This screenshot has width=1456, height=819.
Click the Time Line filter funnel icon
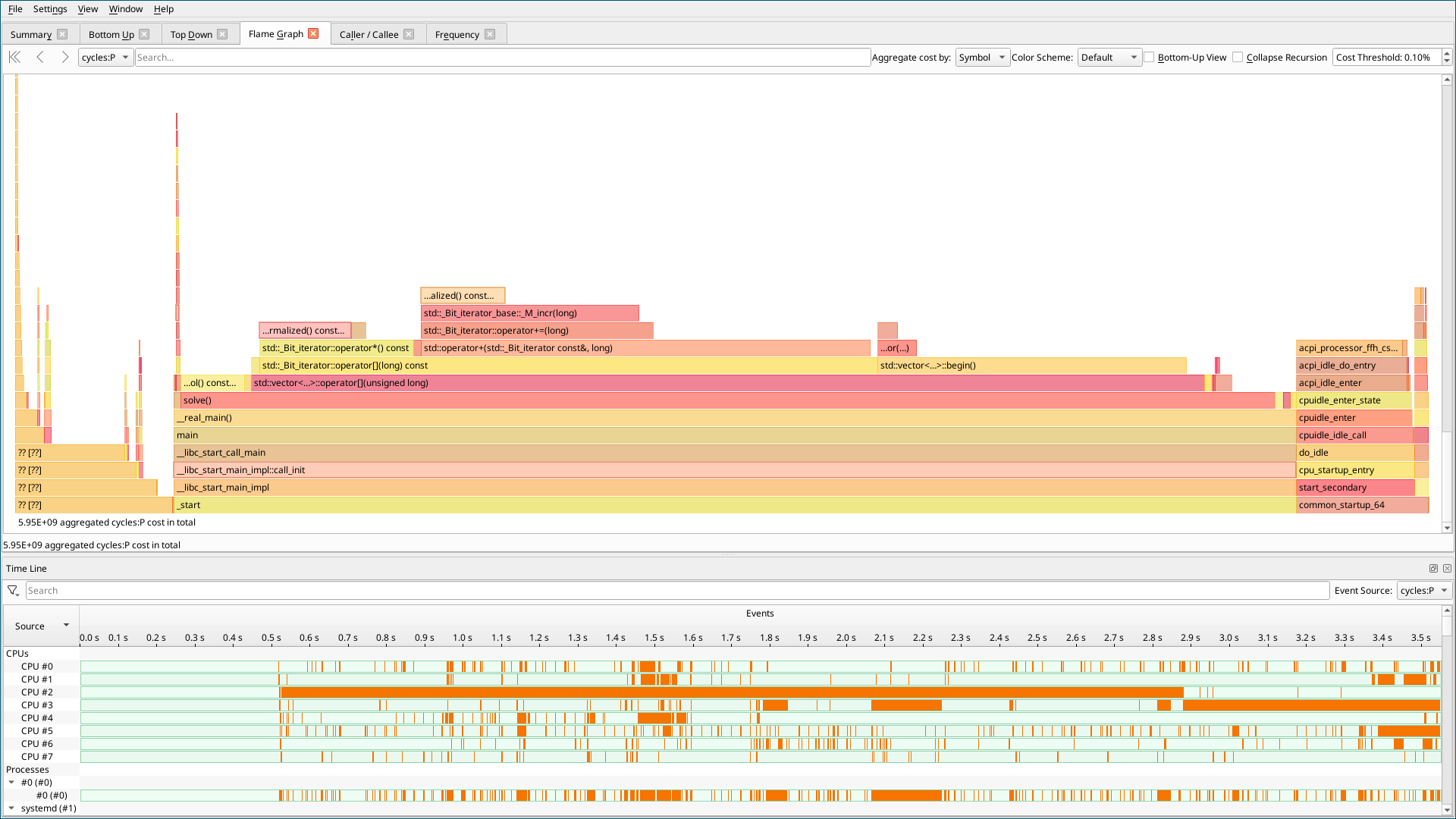13,591
